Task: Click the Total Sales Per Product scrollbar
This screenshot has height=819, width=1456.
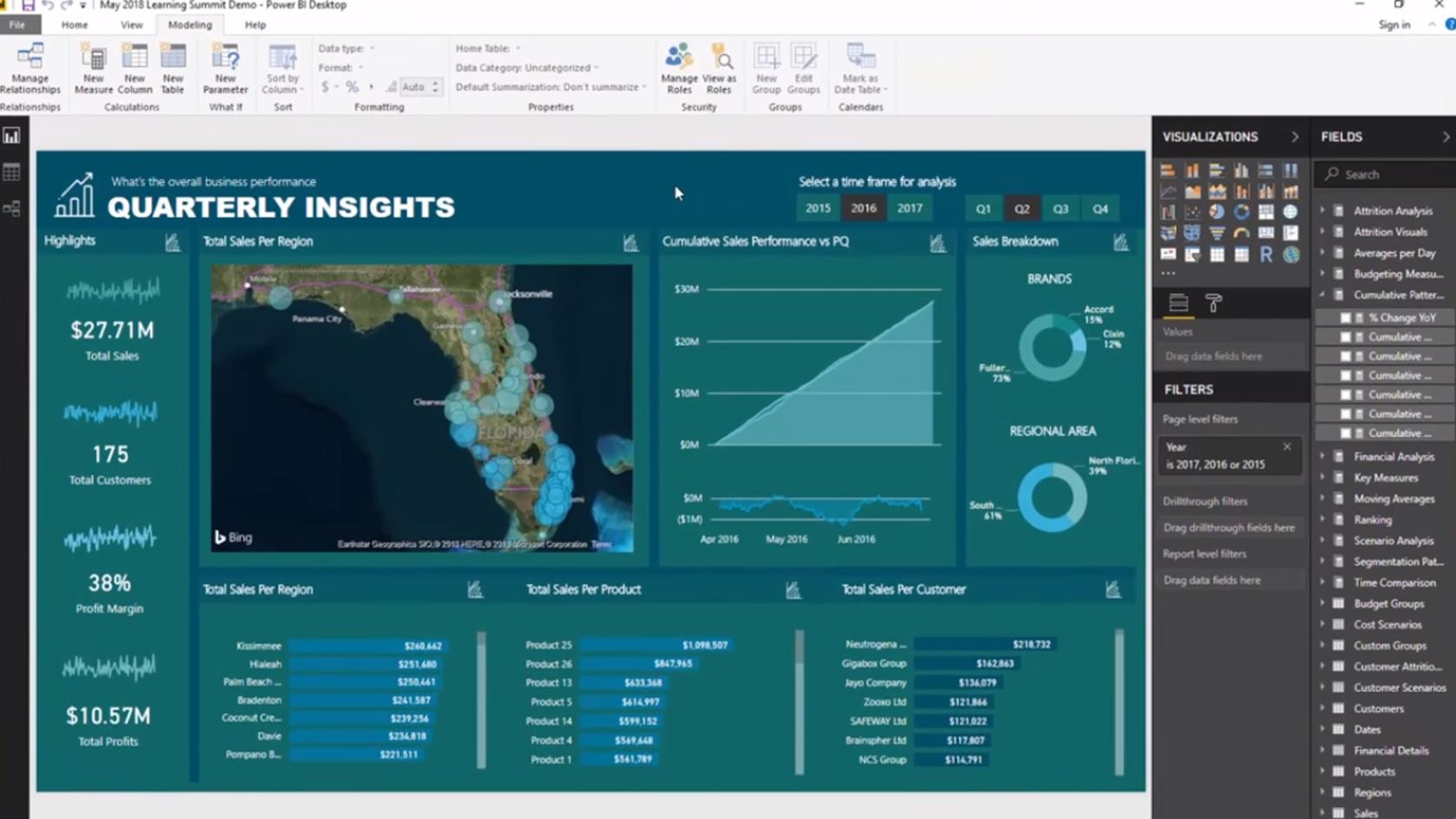Action: [x=799, y=702]
